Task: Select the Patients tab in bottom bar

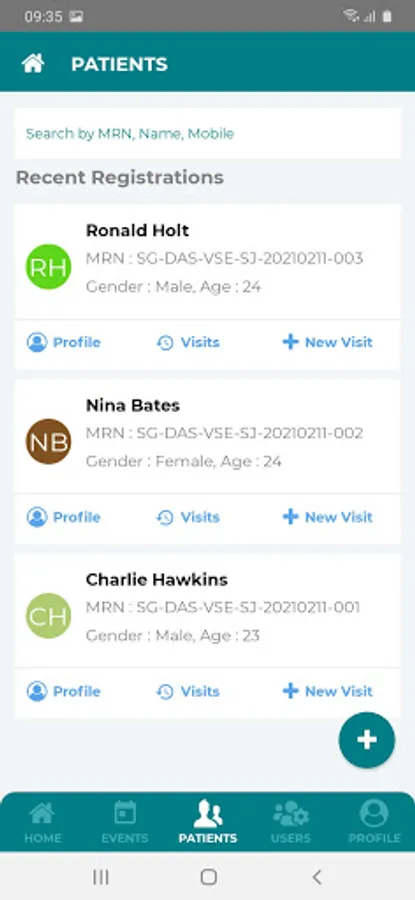Action: (208, 823)
